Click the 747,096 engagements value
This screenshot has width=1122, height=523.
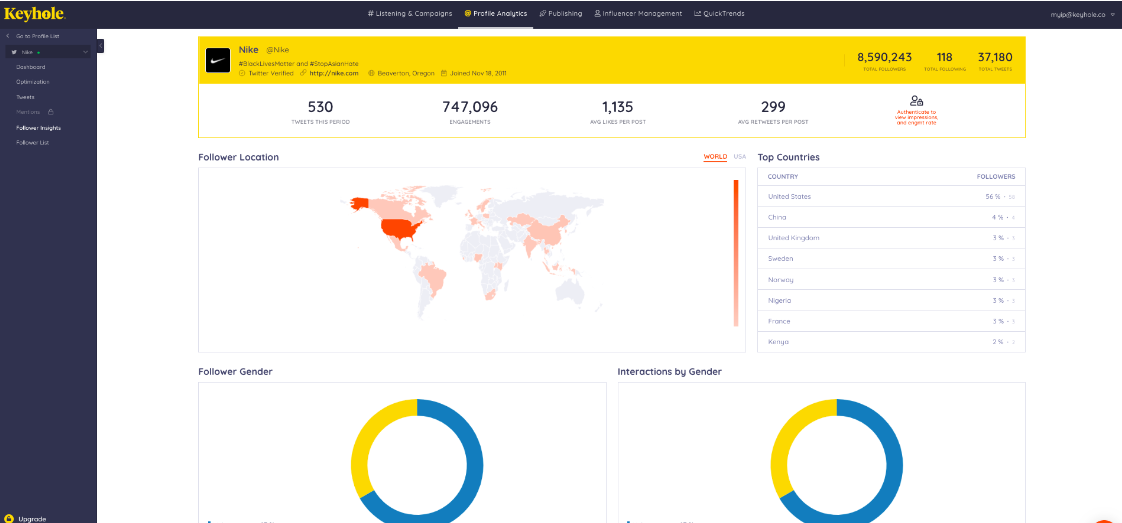pos(470,107)
